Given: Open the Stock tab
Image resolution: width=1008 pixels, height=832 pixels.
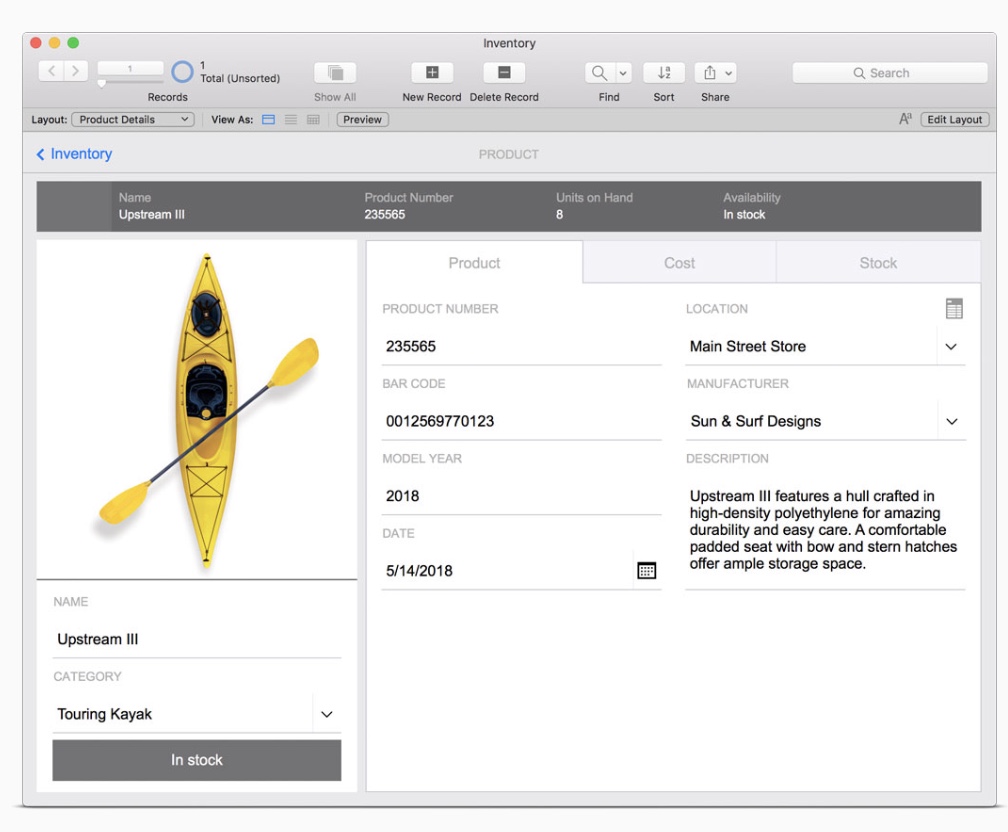Looking at the screenshot, I should click(x=878, y=263).
